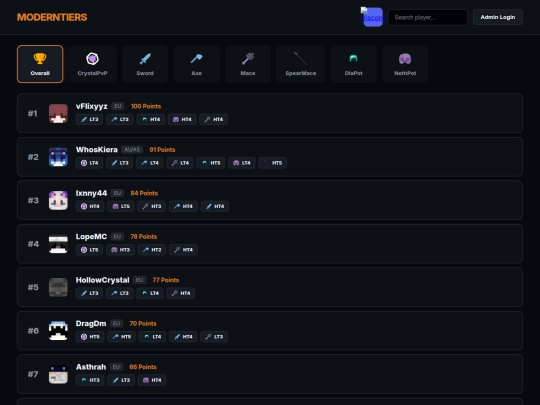This screenshot has height=405, width=540.
Task: Click DragDm's mace LT3 badge
Action: point(214,336)
